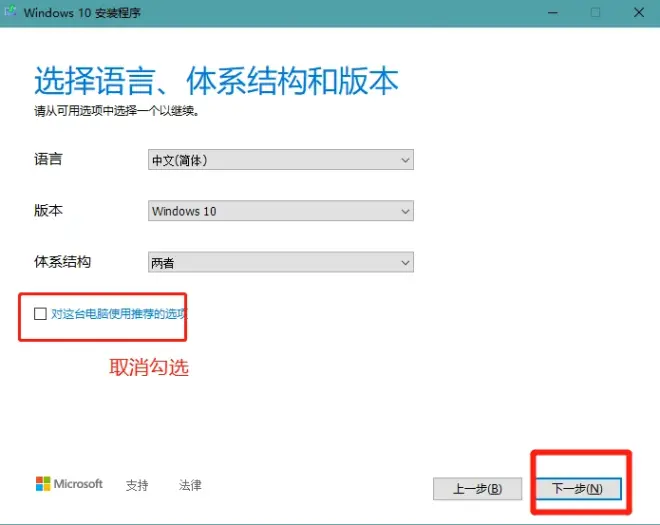Viewport: 660px width, 525px height.
Task: Open the 体系结构 dropdown showing 两者
Action: pyautogui.click(x=281, y=262)
